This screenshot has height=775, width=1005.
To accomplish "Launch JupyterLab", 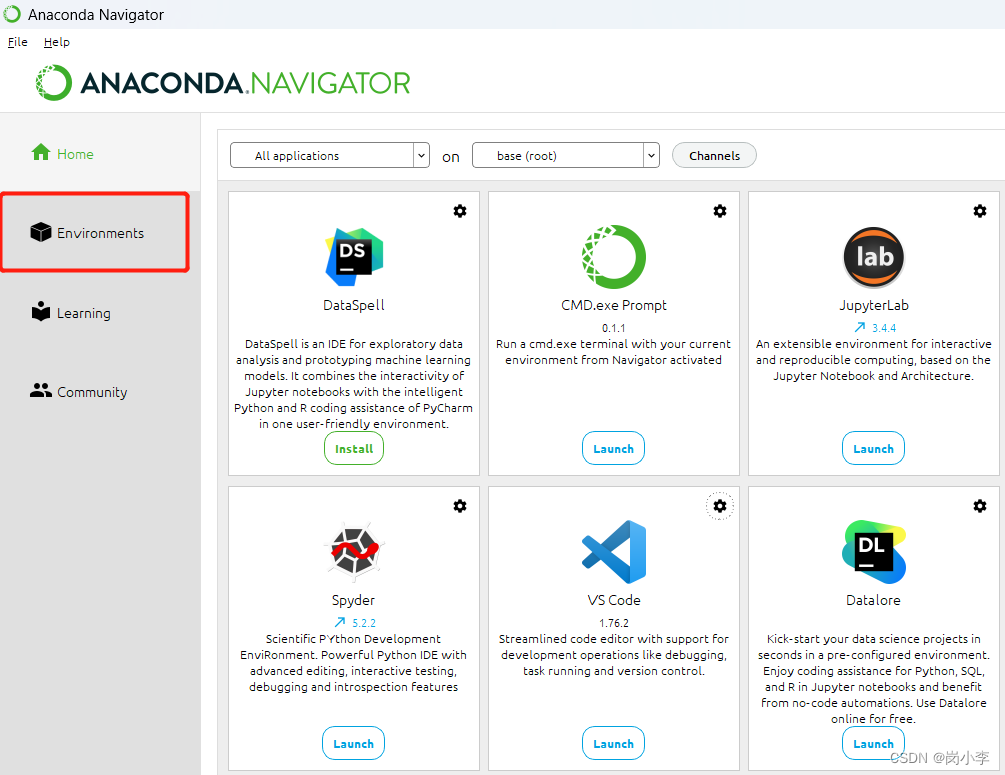I will tap(873, 449).
